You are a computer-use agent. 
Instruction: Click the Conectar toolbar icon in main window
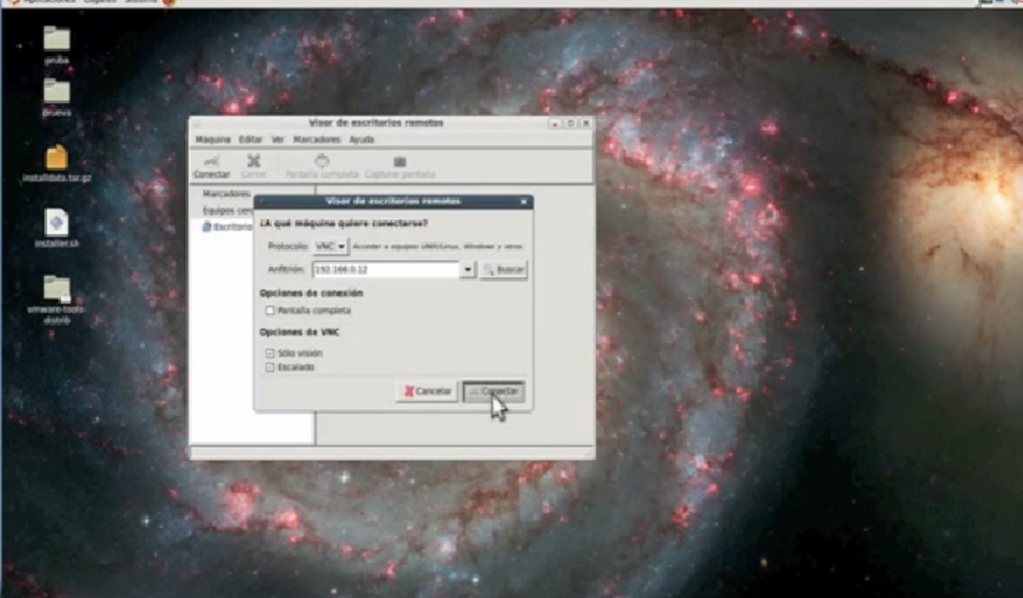pyautogui.click(x=211, y=166)
